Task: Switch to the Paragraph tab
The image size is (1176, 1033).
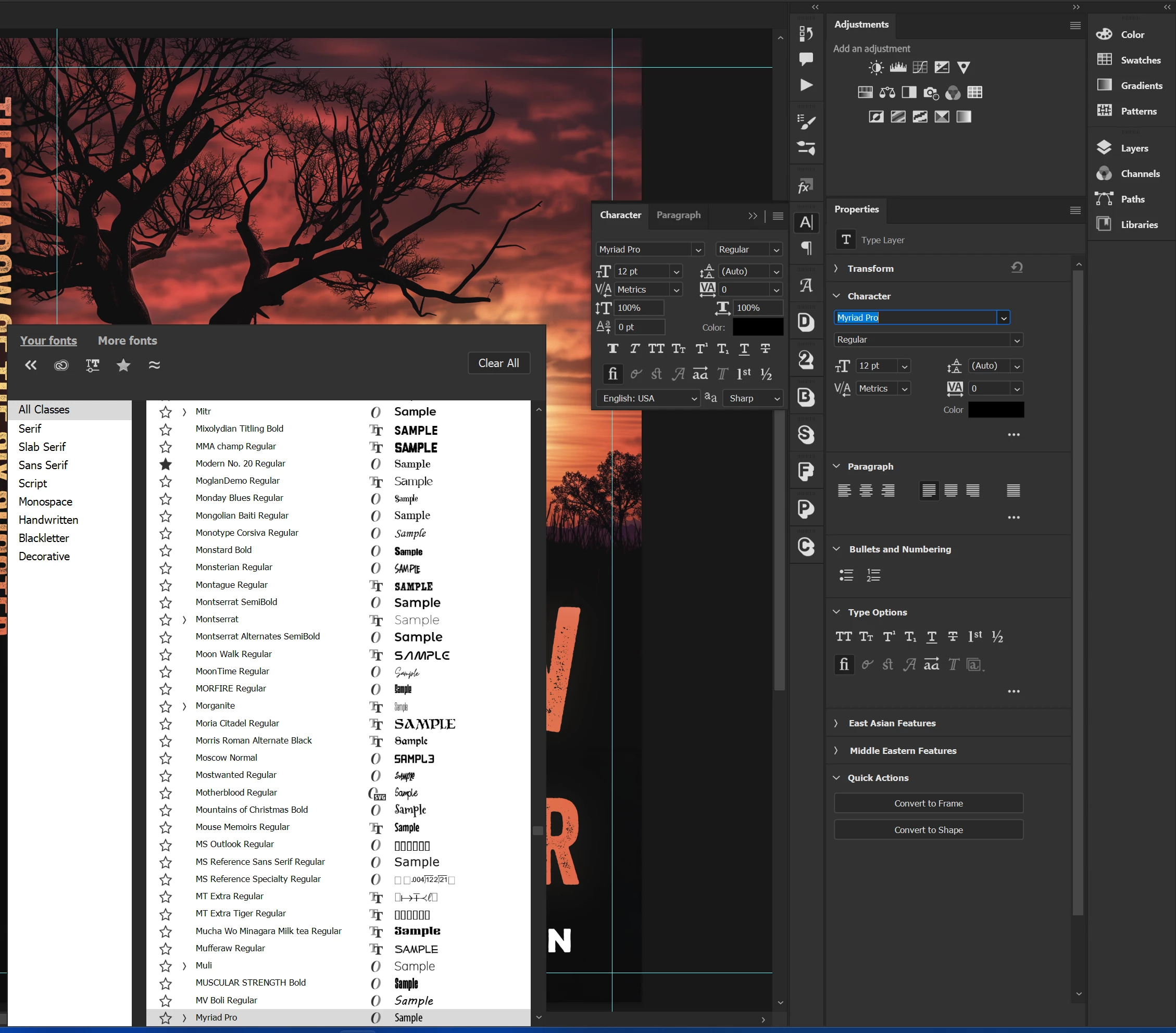Action: (678, 215)
